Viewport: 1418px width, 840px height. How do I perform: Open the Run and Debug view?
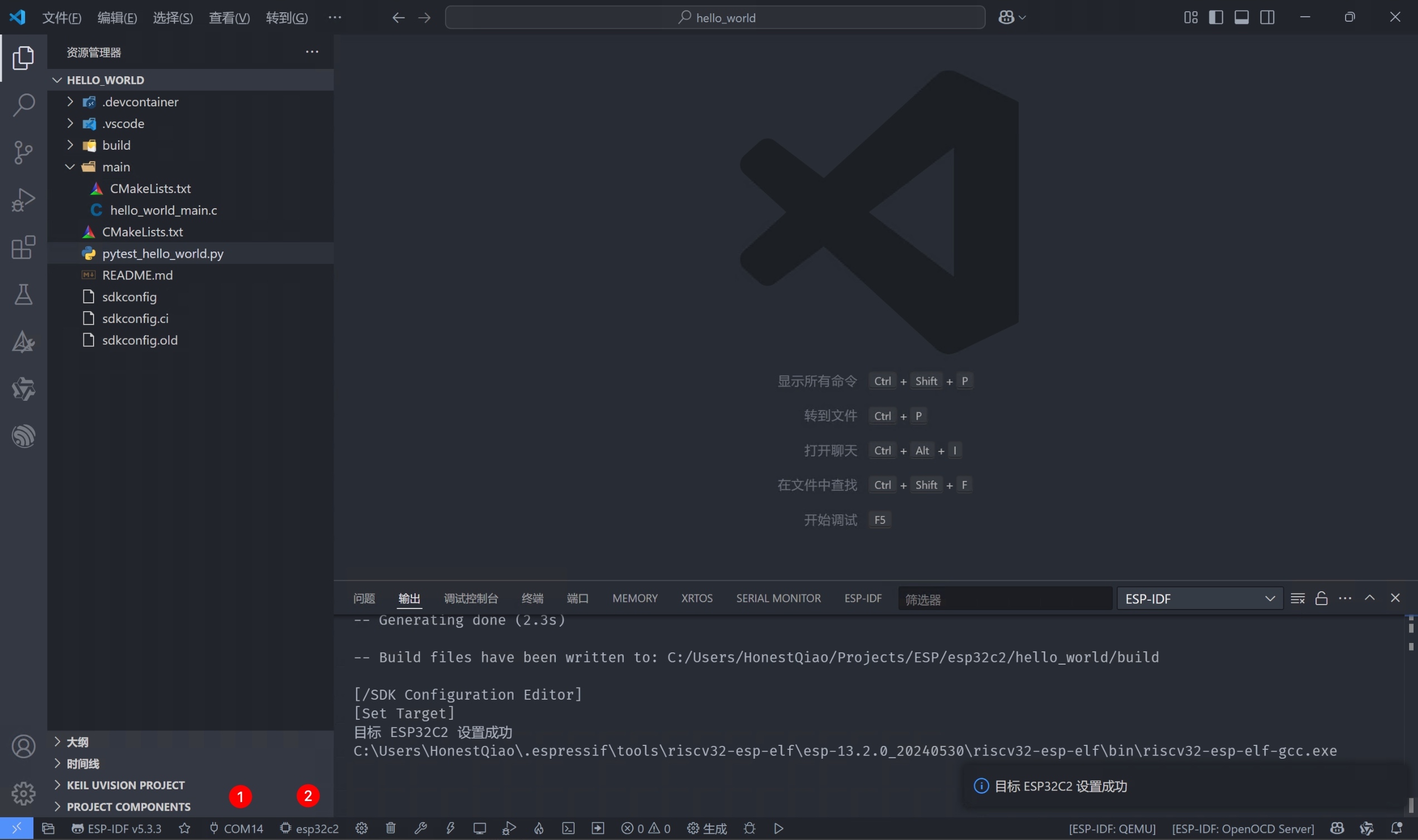[23, 200]
